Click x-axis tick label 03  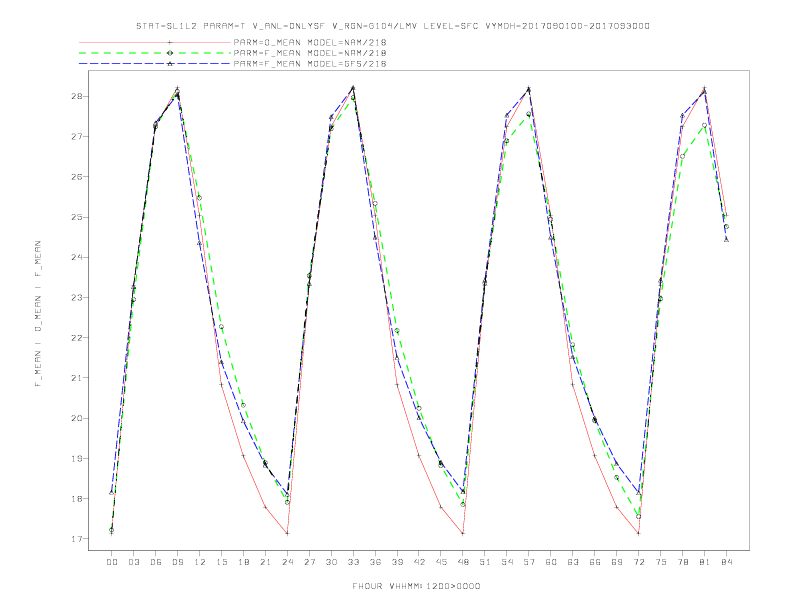click(133, 562)
